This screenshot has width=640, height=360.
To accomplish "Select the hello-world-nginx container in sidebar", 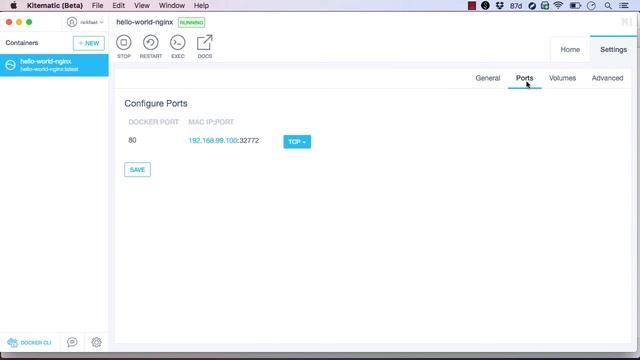I will click(54, 65).
